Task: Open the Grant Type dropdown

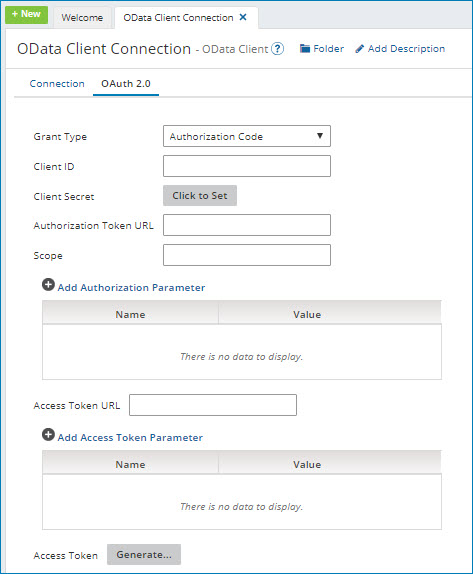Action: point(247,136)
